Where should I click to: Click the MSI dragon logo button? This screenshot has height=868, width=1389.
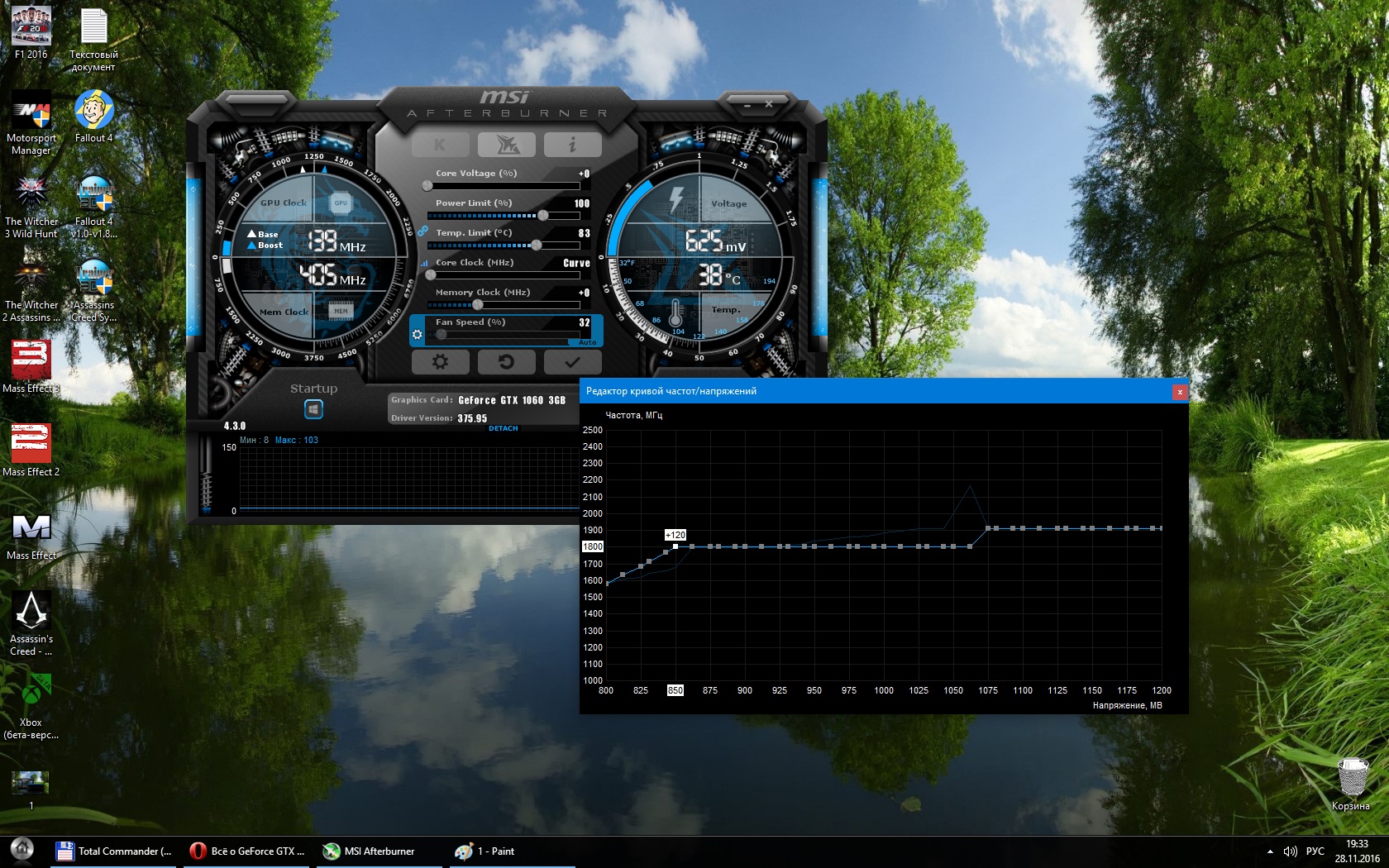506,145
